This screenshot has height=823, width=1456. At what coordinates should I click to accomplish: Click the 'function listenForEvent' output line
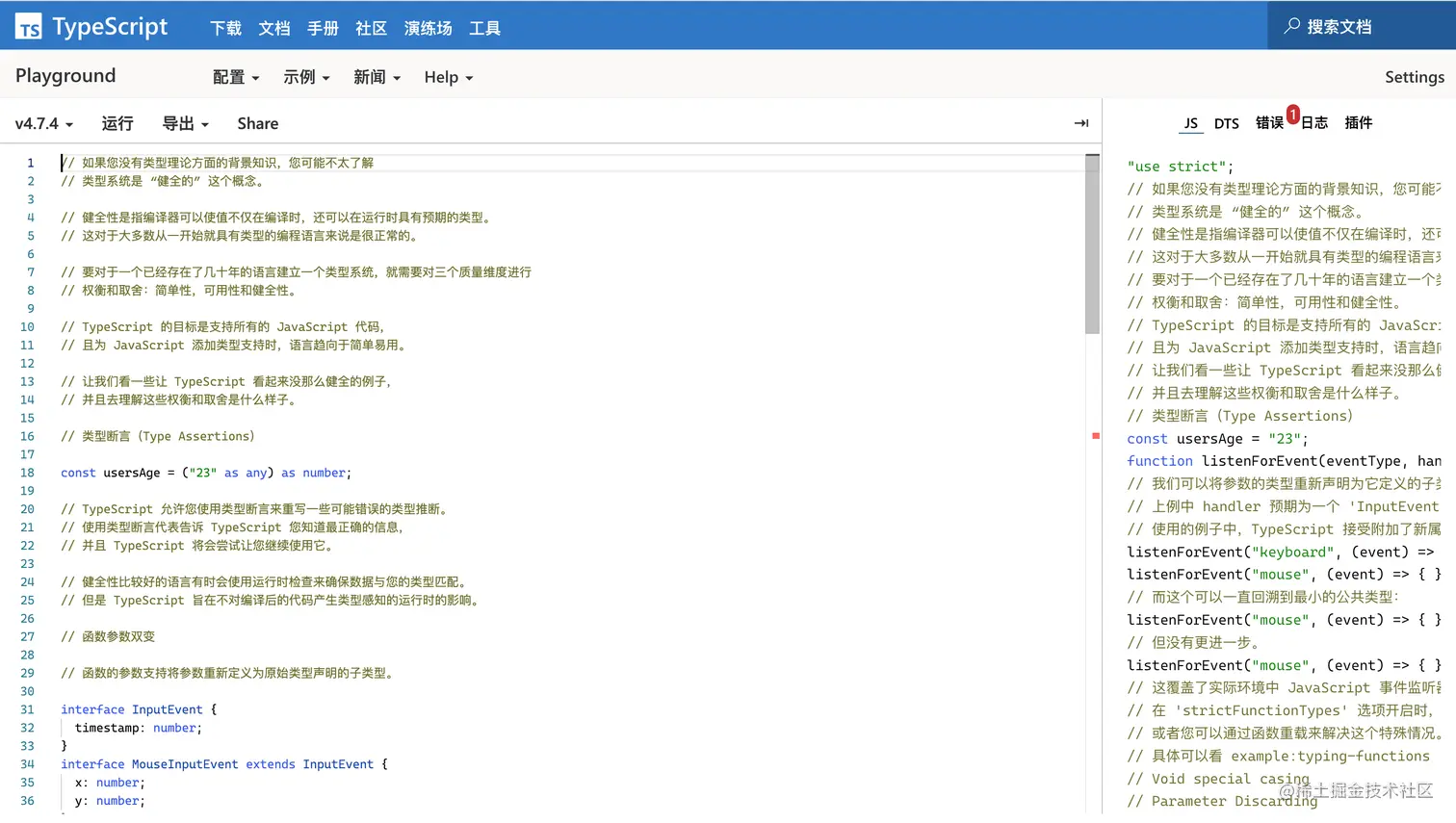coord(1284,461)
